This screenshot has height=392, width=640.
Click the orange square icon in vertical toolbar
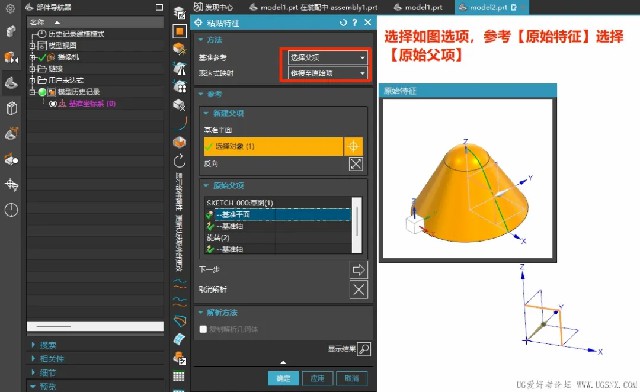click(x=179, y=31)
